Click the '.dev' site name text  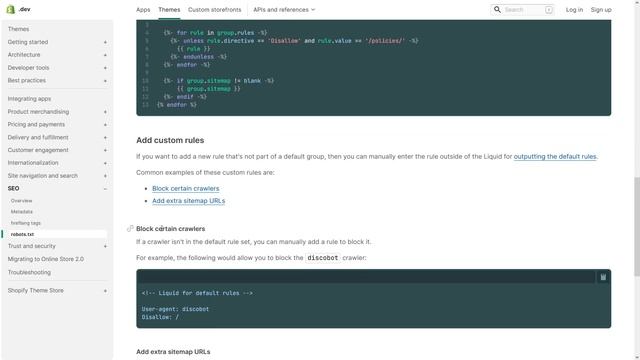[24, 9]
